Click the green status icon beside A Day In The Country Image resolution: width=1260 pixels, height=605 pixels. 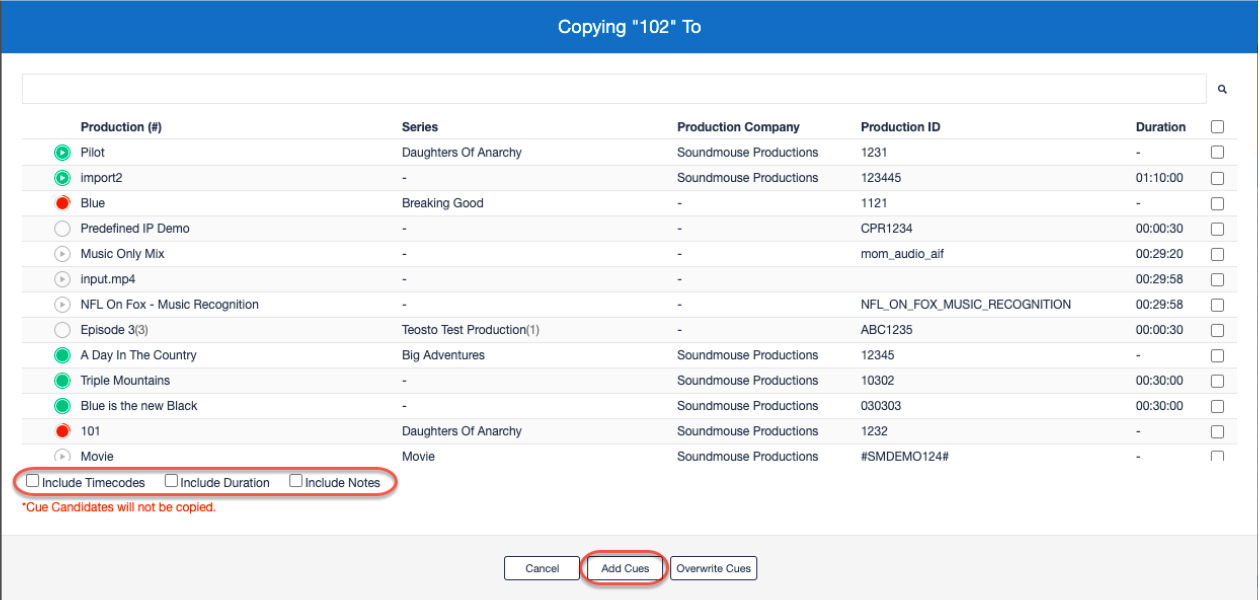point(62,355)
